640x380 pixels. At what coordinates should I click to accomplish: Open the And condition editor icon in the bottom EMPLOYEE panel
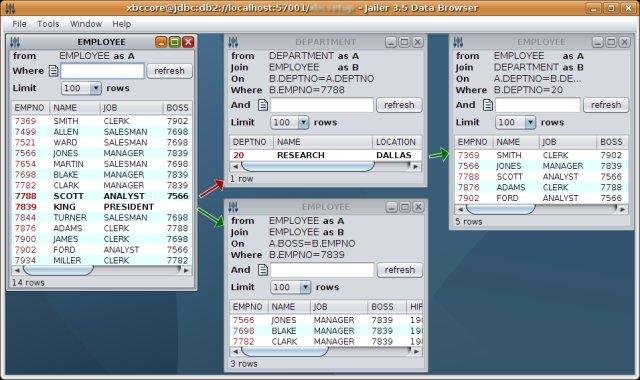point(263,270)
